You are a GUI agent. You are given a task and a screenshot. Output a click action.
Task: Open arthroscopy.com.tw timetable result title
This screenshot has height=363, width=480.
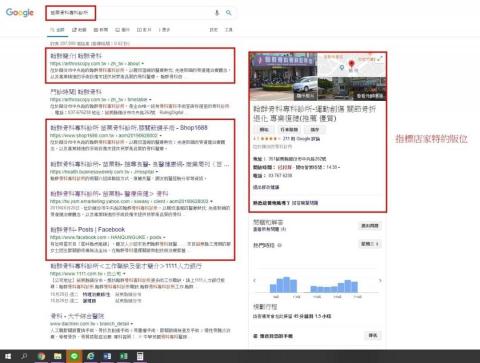coord(76,92)
